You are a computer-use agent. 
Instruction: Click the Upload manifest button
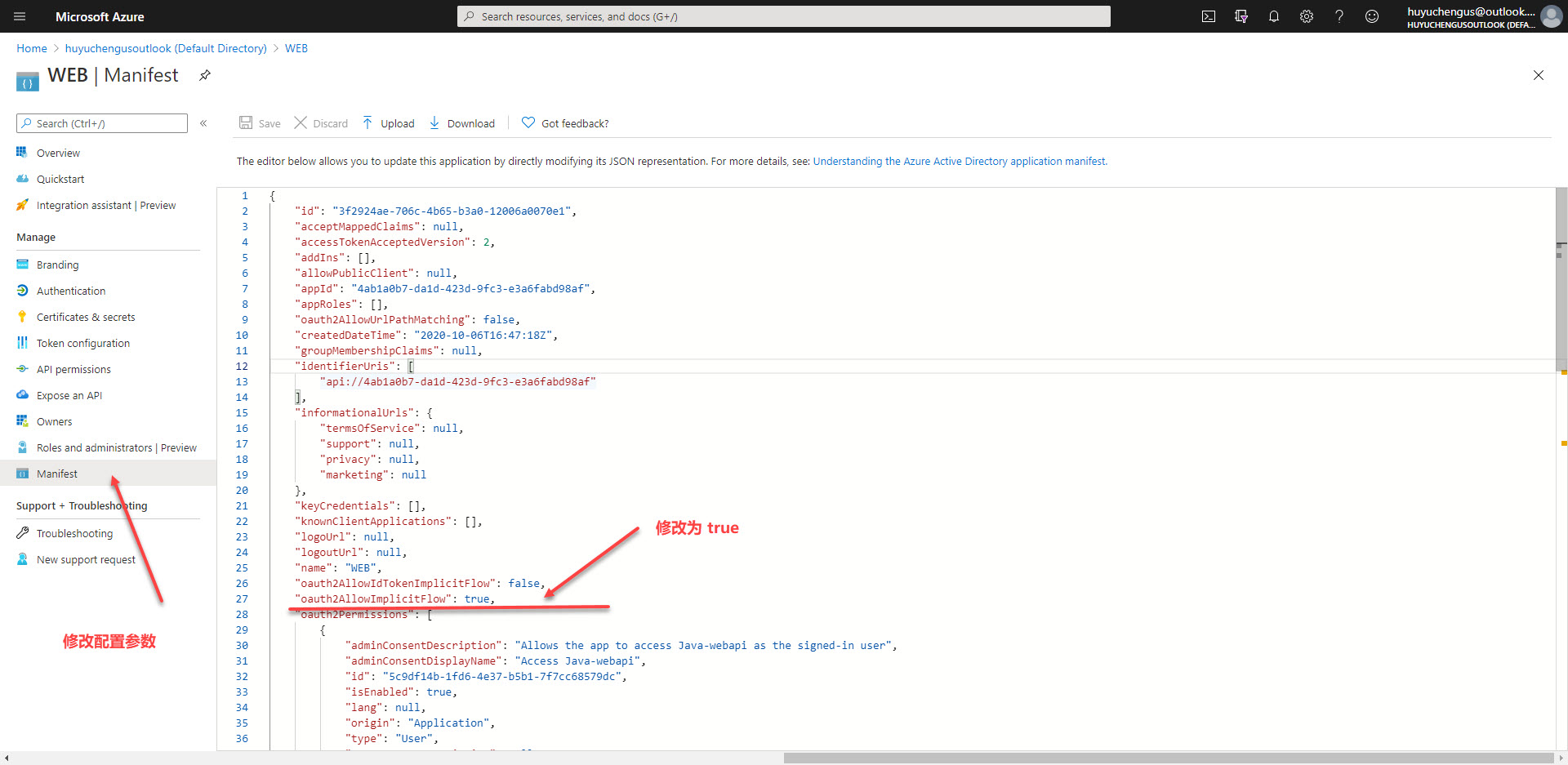click(389, 123)
